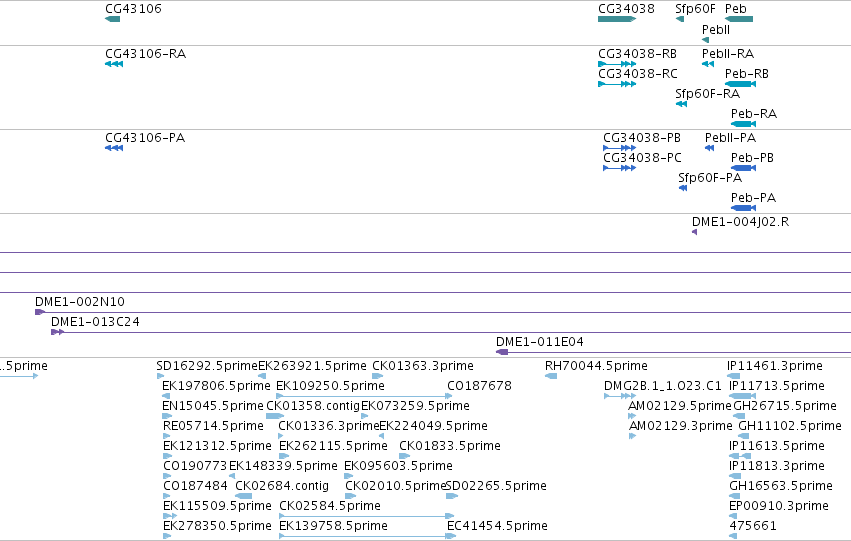
Task: Click the DME1-011E04 clone label
Action: click(x=539, y=342)
